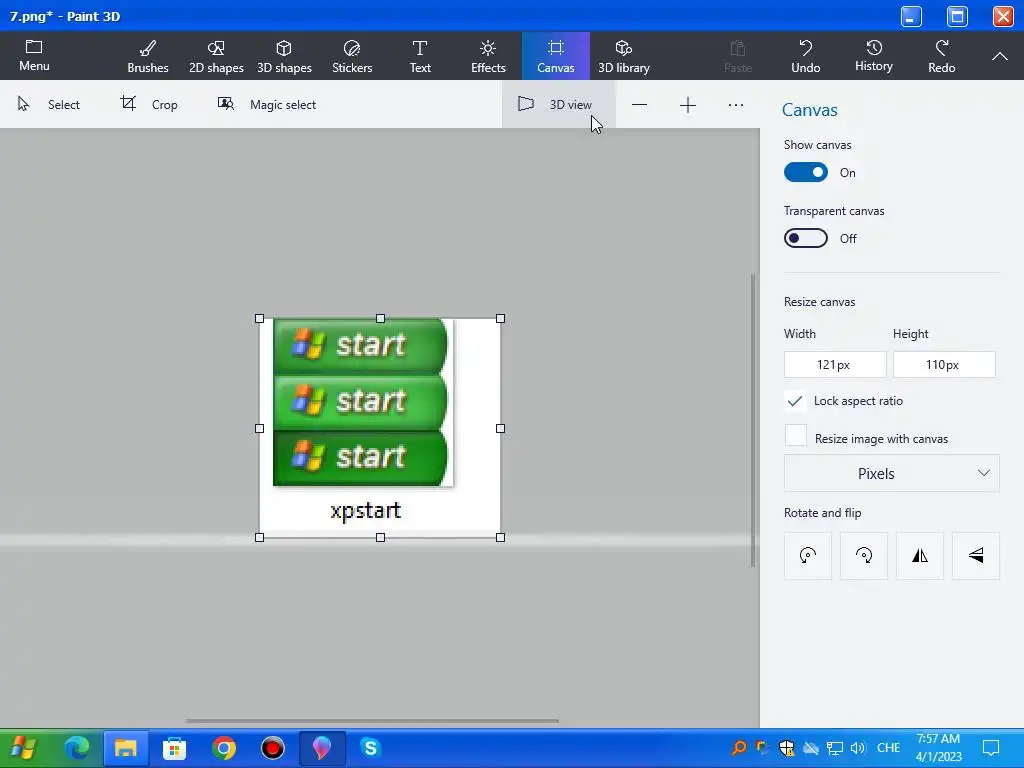This screenshot has height=768, width=1024.
Task: Click the xpstart text on canvas
Action: click(x=366, y=510)
